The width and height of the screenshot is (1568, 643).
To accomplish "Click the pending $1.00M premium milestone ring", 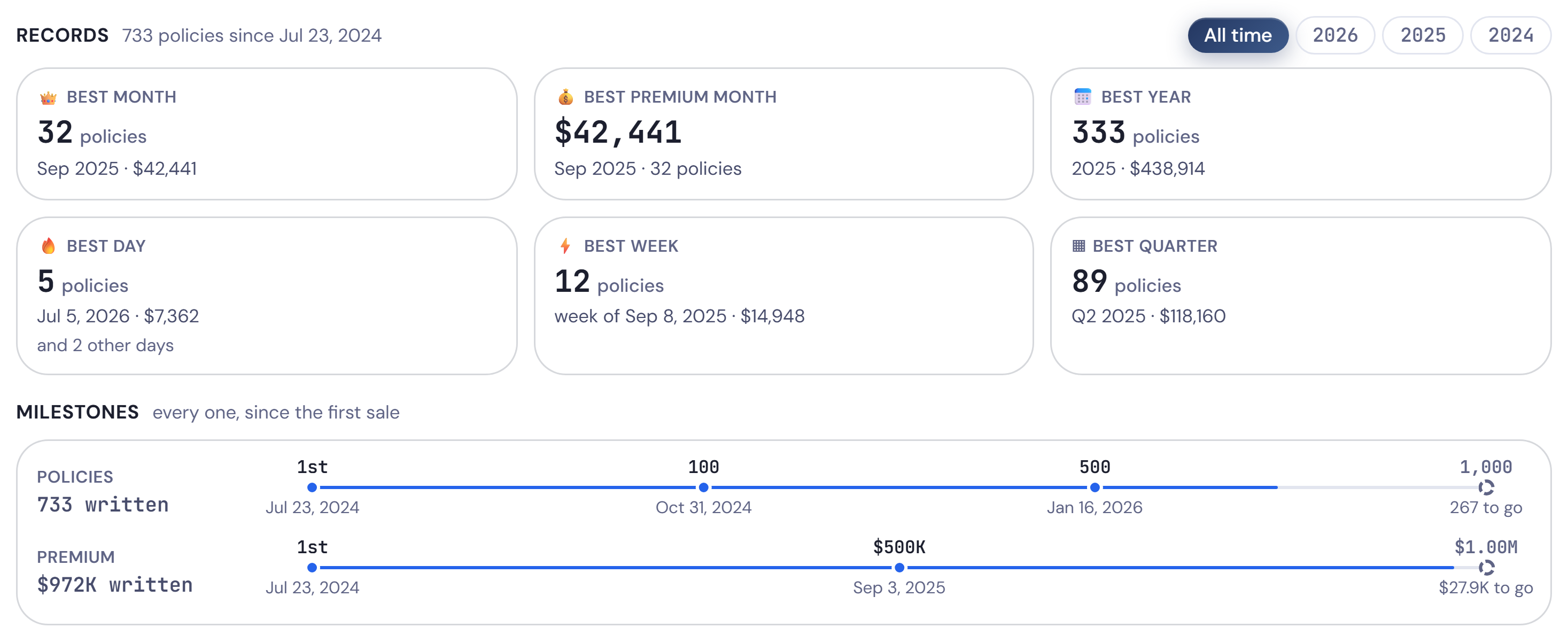I will (x=1486, y=568).
